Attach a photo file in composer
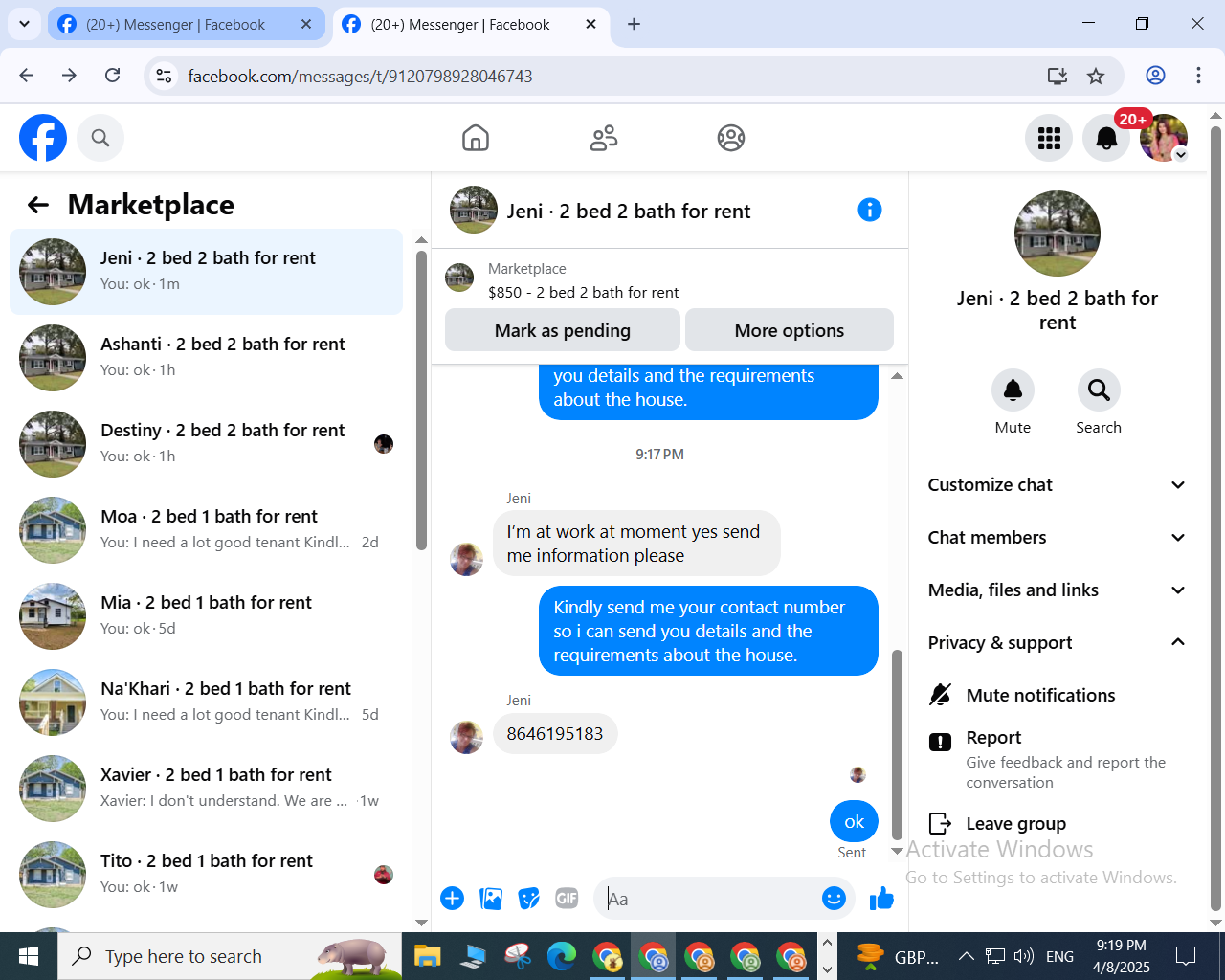The image size is (1225, 980). point(491,898)
